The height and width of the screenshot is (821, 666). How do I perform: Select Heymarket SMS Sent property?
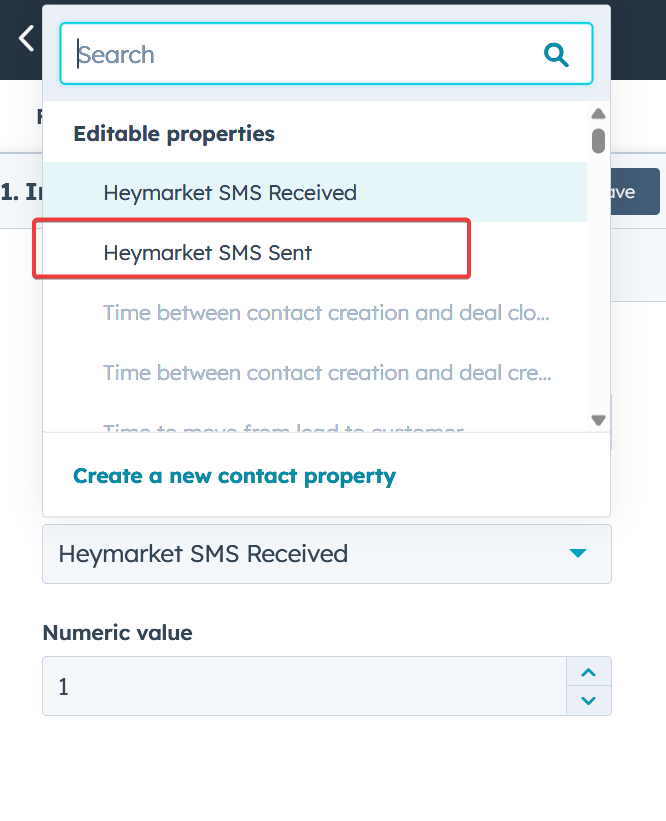point(208,253)
